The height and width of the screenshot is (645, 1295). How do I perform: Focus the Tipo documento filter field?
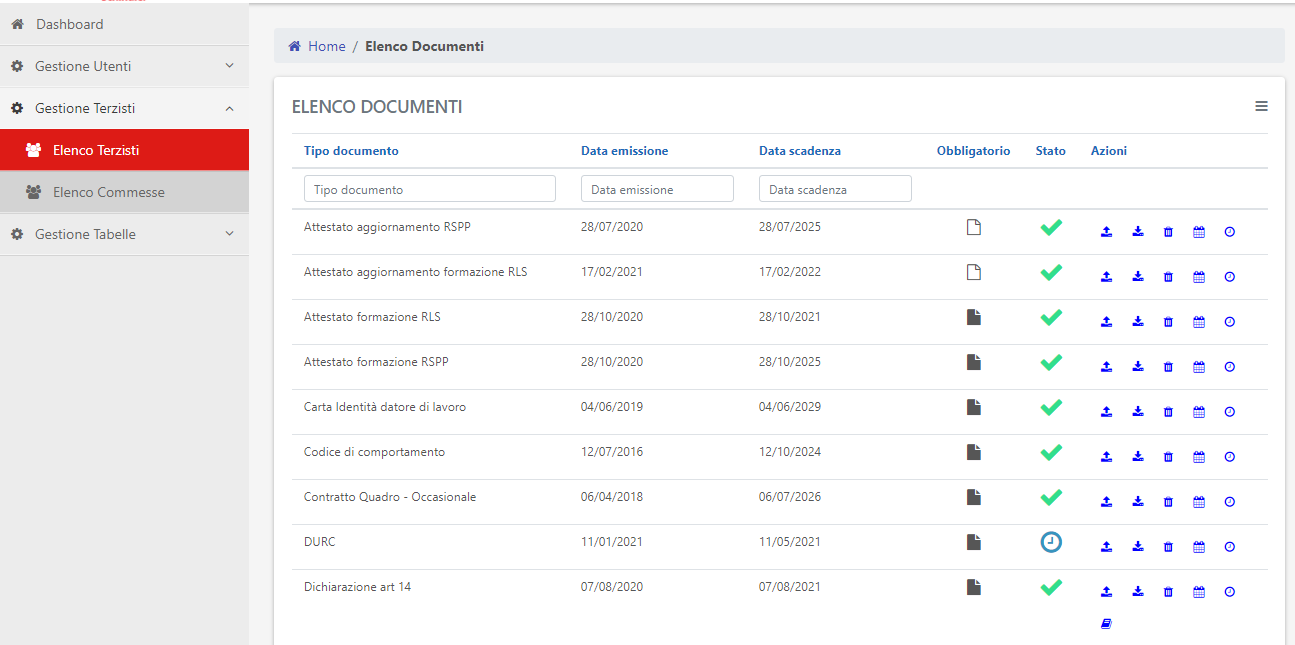(x=430, y=189)
